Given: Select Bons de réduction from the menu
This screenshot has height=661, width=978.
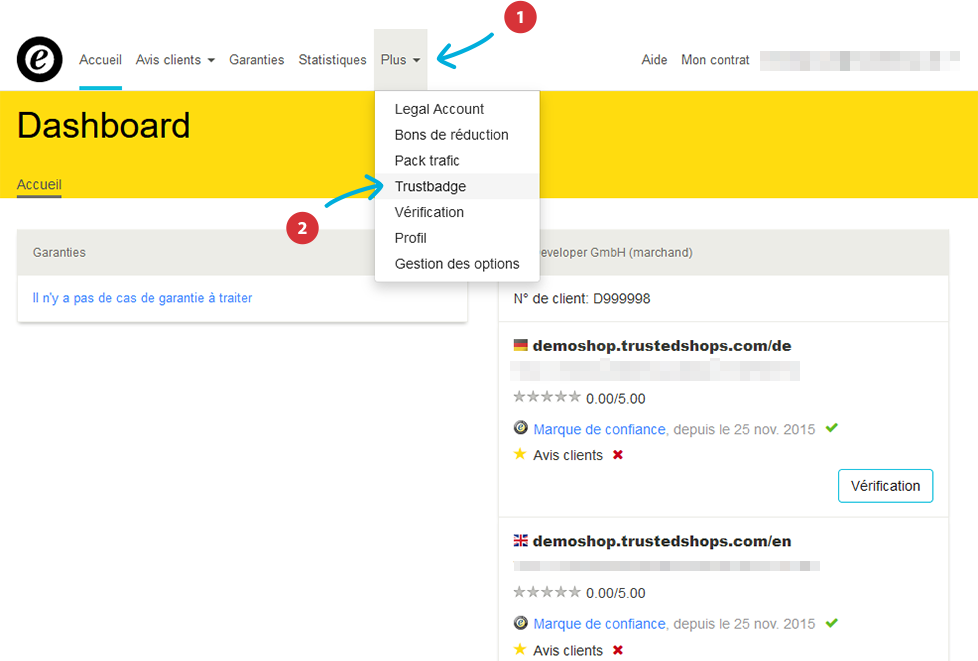Looking at the screenshot, I should click(457, 135).
